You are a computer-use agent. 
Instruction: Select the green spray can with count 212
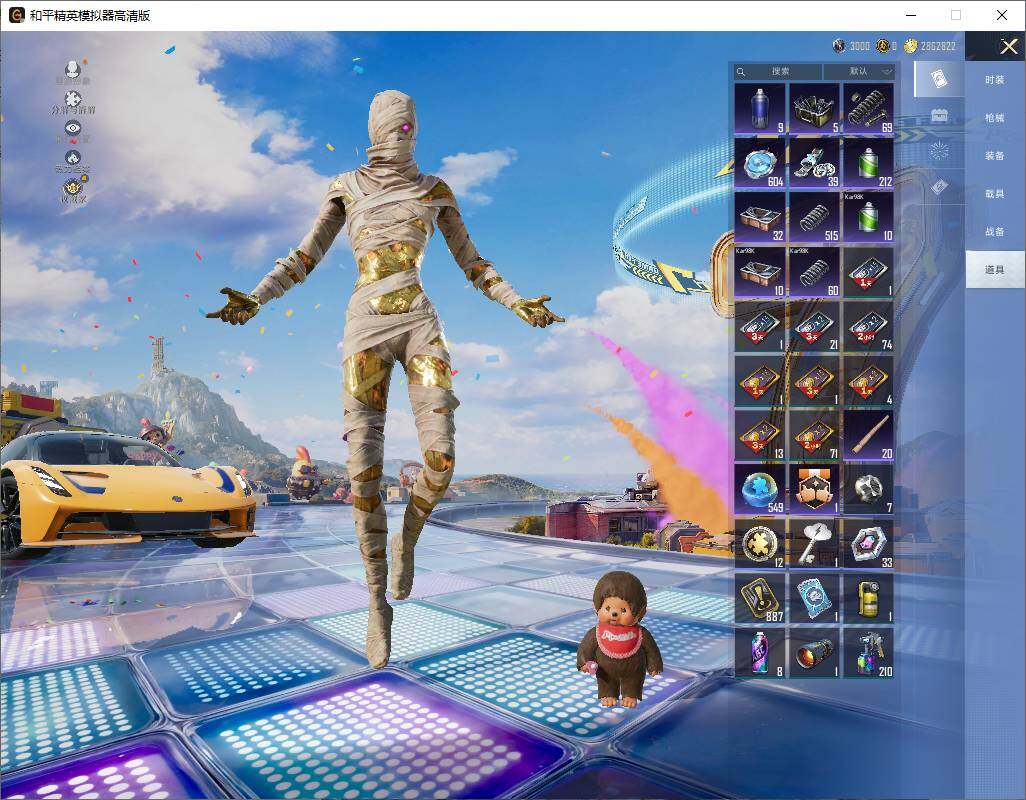[868, 163]
